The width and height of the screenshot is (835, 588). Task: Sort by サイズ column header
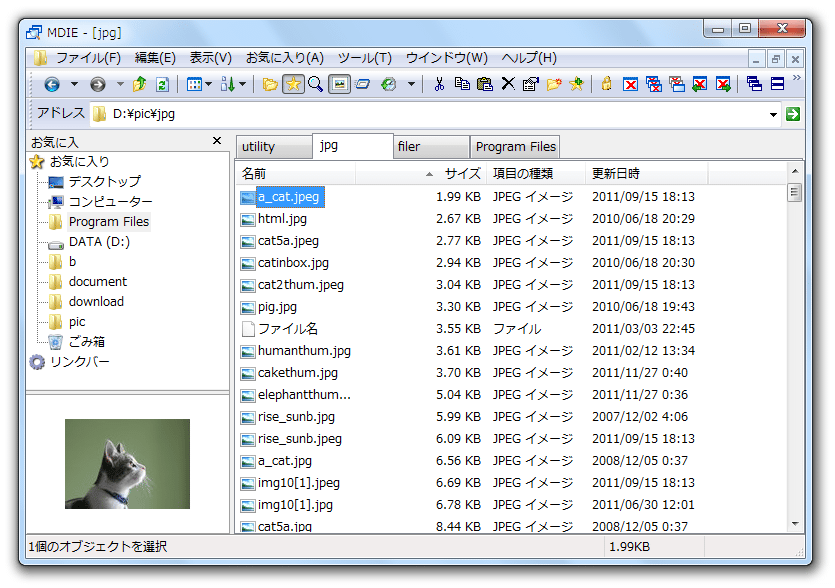pyautogui.click(x=421, y=174)
